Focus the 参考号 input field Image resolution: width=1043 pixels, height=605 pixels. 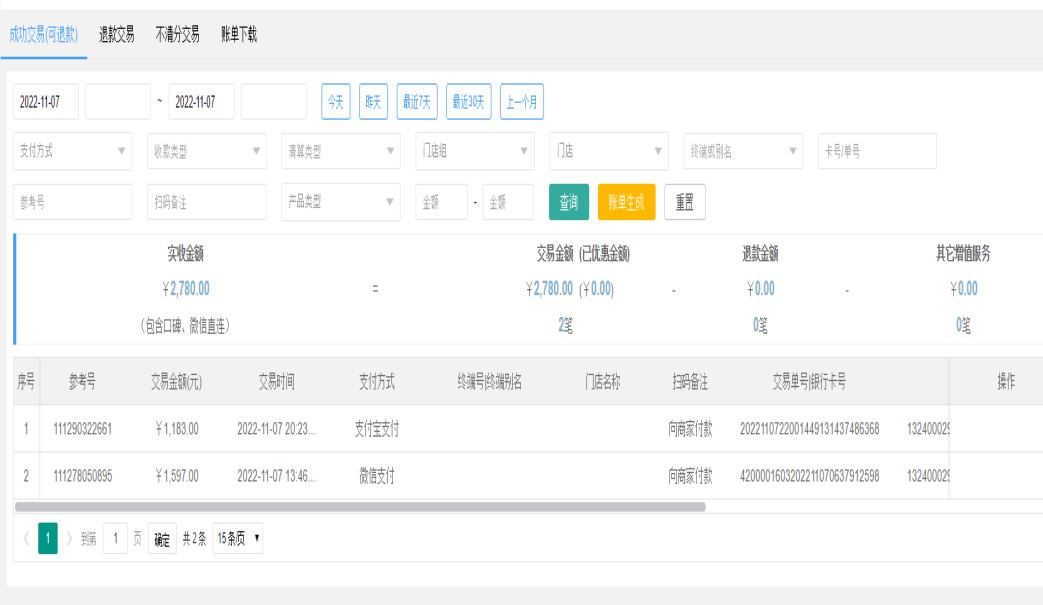(x=73, y=202)
